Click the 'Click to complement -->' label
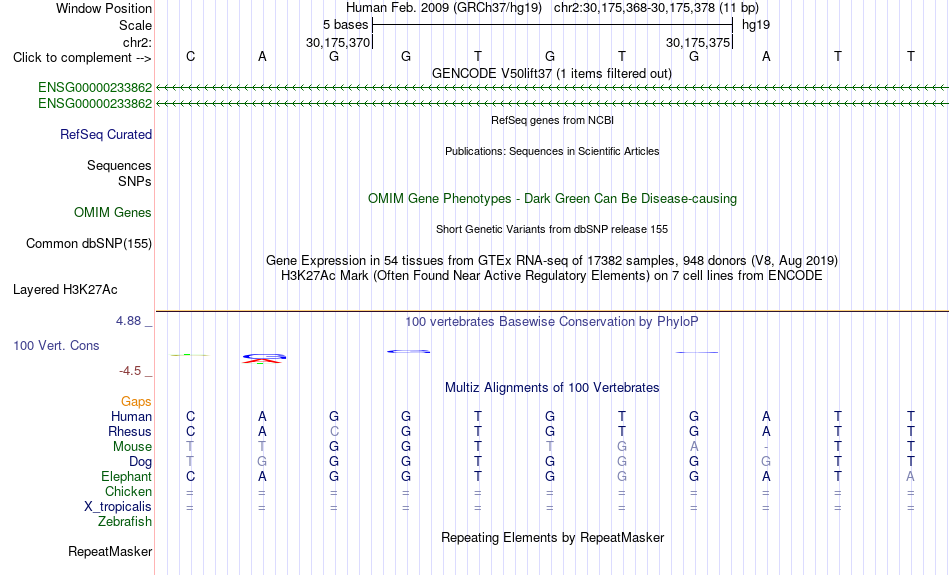This screenshot has width=950, height=575. click(82, 58)
